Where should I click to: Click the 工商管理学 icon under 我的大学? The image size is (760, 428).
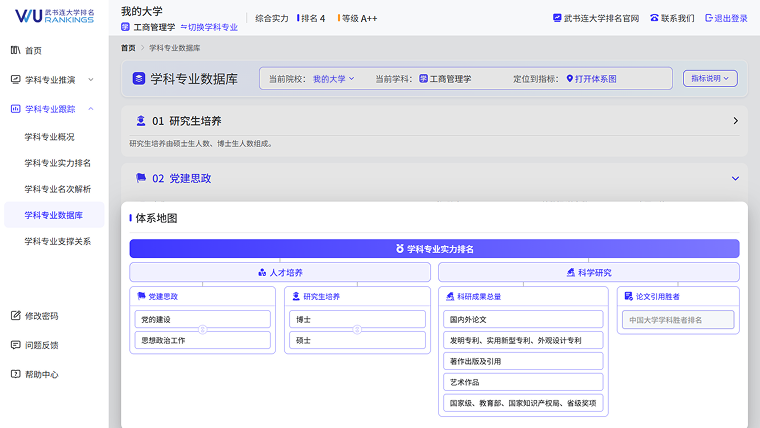126,27
